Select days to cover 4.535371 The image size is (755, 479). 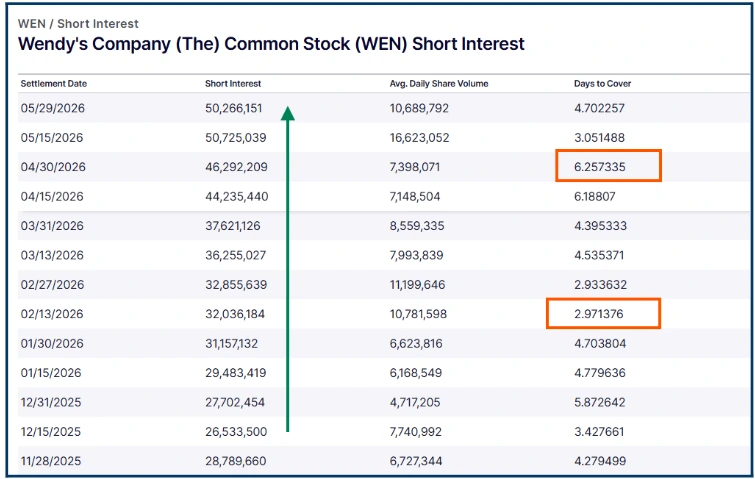599,255
